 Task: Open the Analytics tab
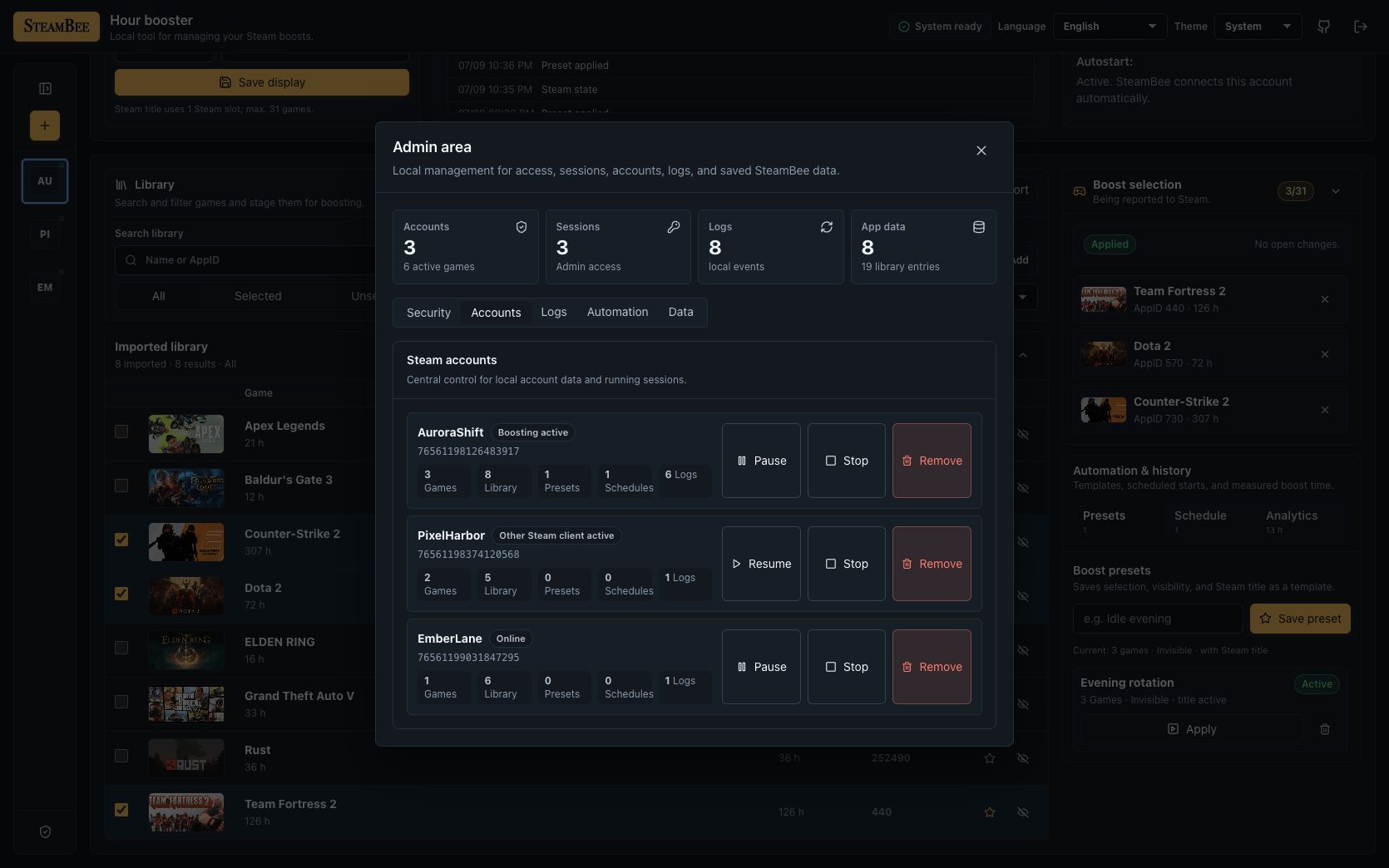tap(1292, 521)
